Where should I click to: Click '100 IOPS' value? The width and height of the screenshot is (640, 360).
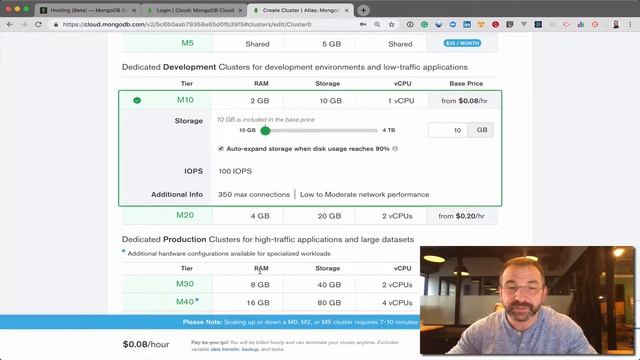pyautogui.click(x=235, y=171)
